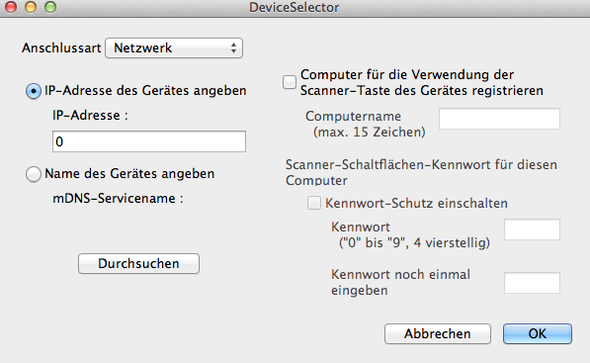The image size is (590, 363).
Task: Click the "IP-Adresse :" label
Action: pos(90,115)
